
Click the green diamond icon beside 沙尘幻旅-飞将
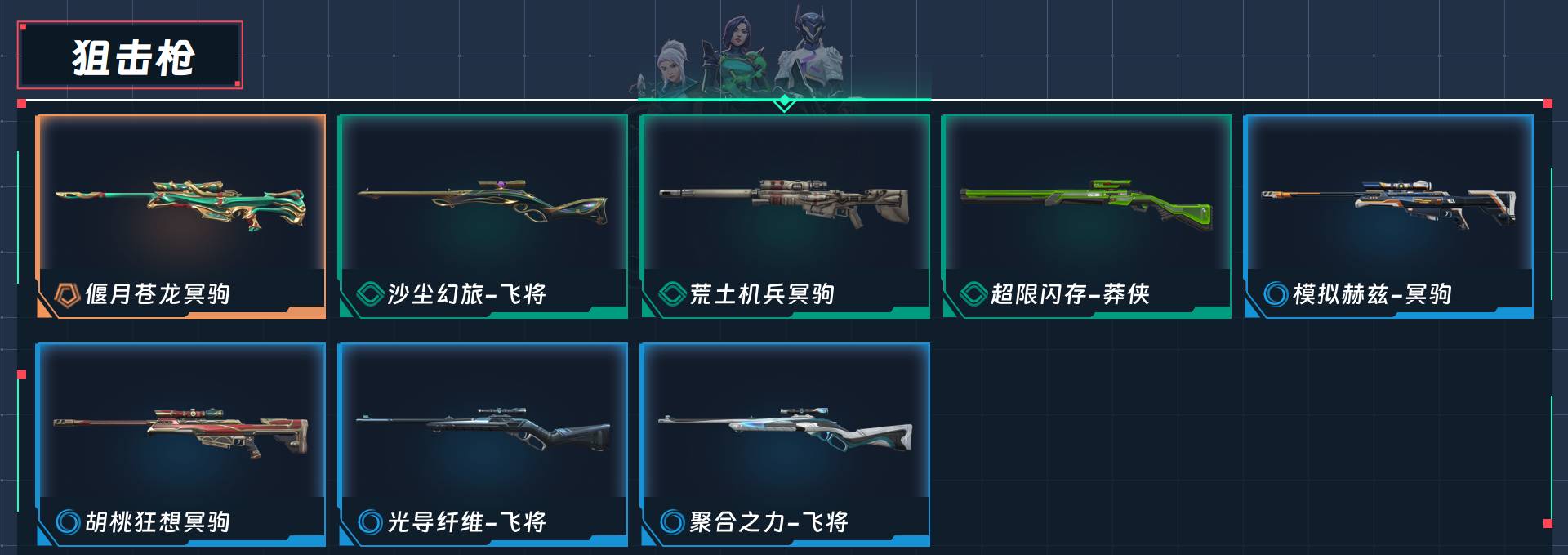pyautogui.click(x=370, y=293)
